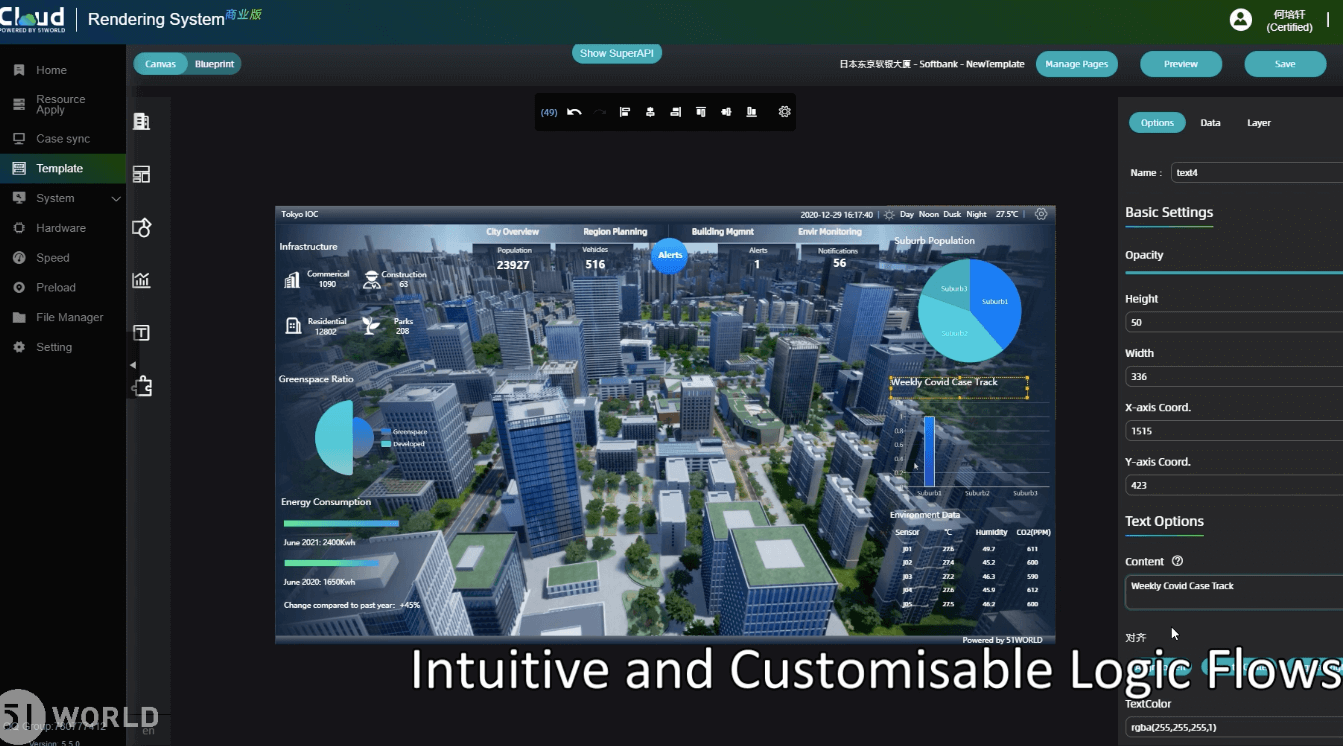Click the undo arrow in canvas toolbar

tap(574, 112)
